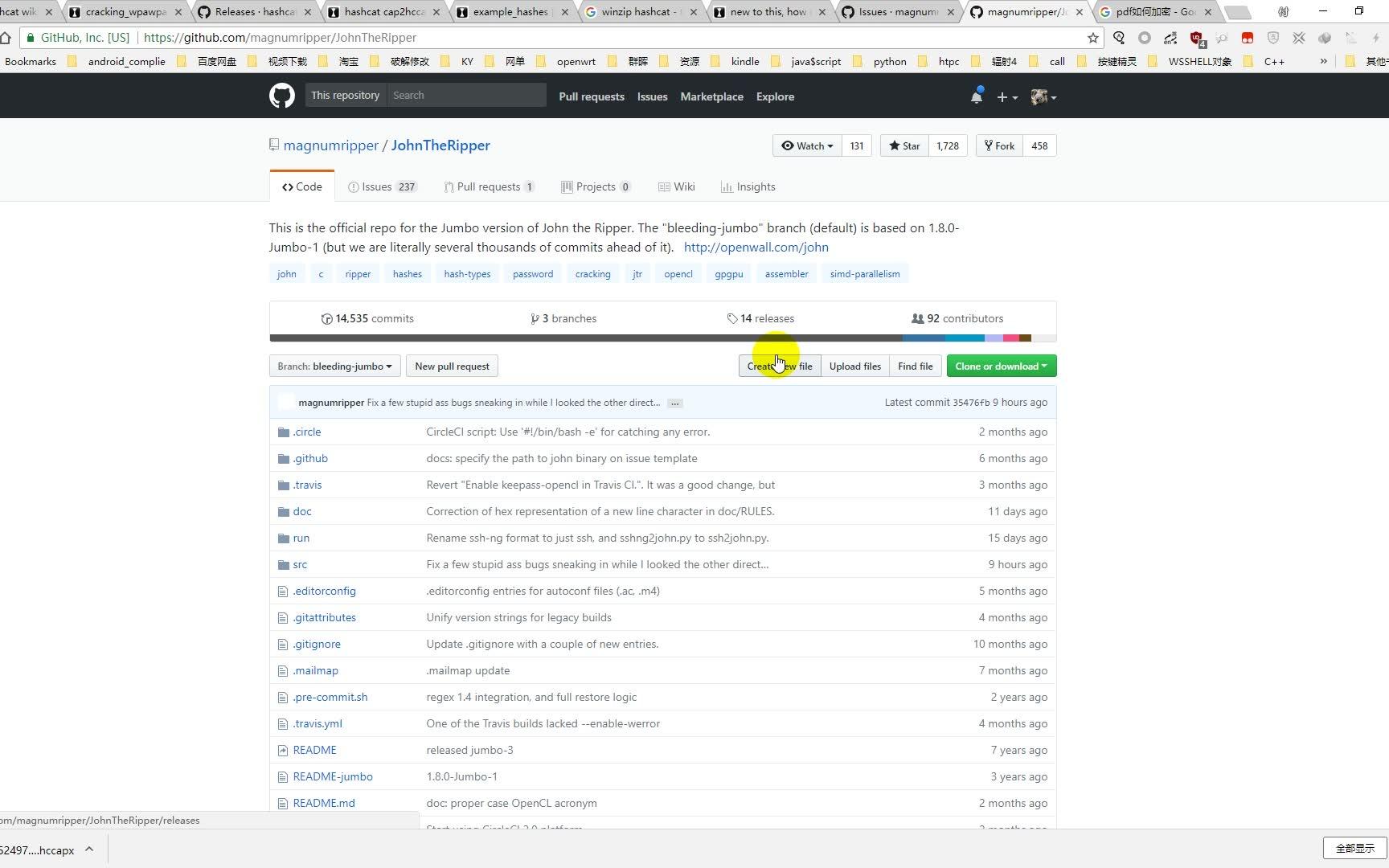Fork the repository
The width and height of the screenshot is (1389, 868).
point(999,145)
